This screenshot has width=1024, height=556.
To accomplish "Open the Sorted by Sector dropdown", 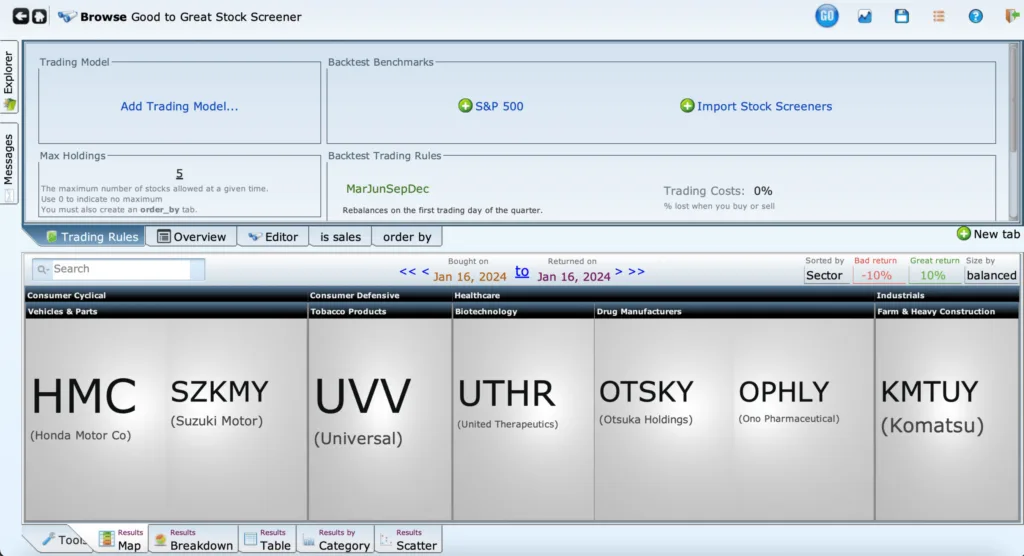I will click(x=824, y=275).
